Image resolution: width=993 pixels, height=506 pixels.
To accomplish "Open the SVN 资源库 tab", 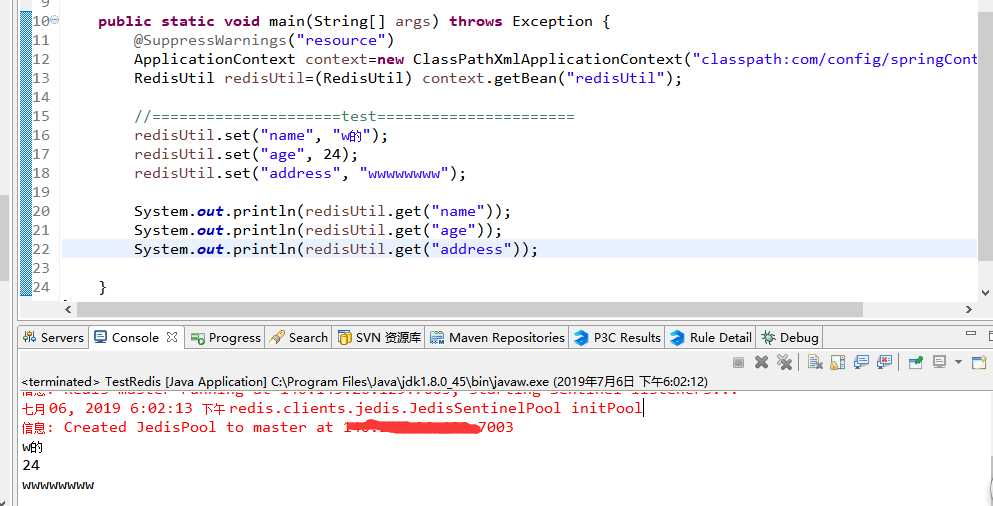I will (379, 338).
